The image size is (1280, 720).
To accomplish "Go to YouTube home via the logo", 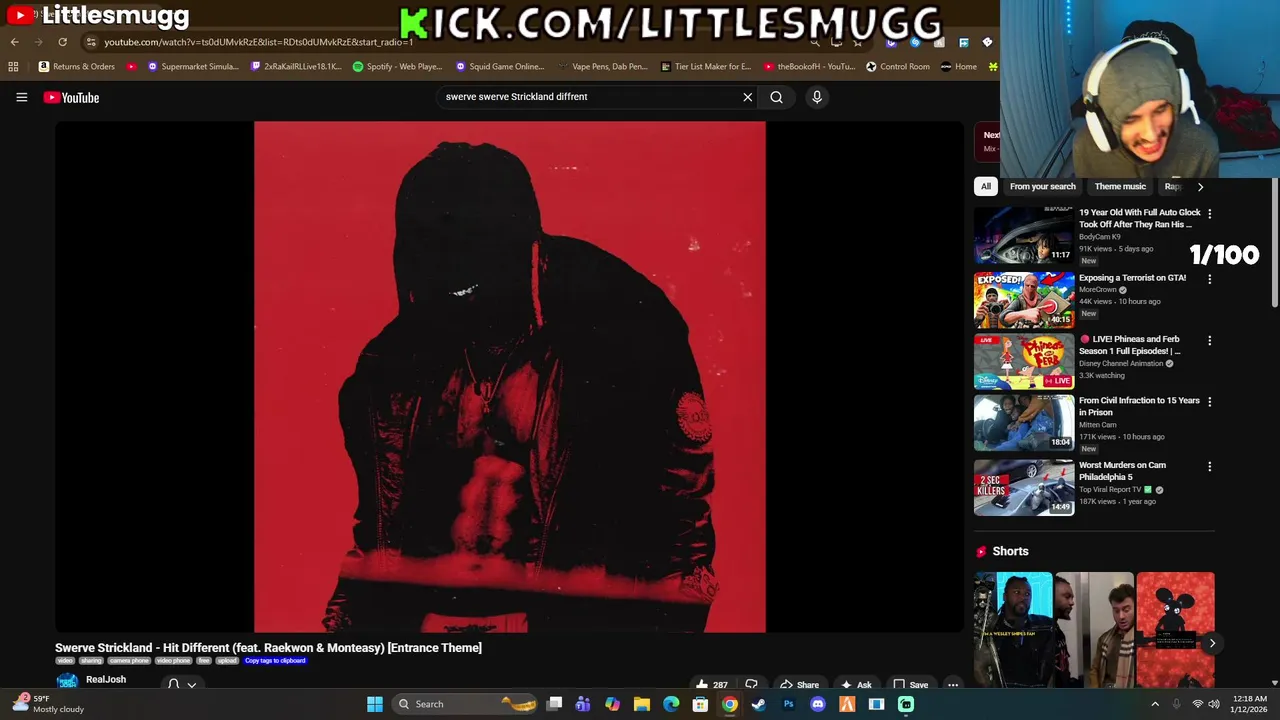I will point(71,97).
